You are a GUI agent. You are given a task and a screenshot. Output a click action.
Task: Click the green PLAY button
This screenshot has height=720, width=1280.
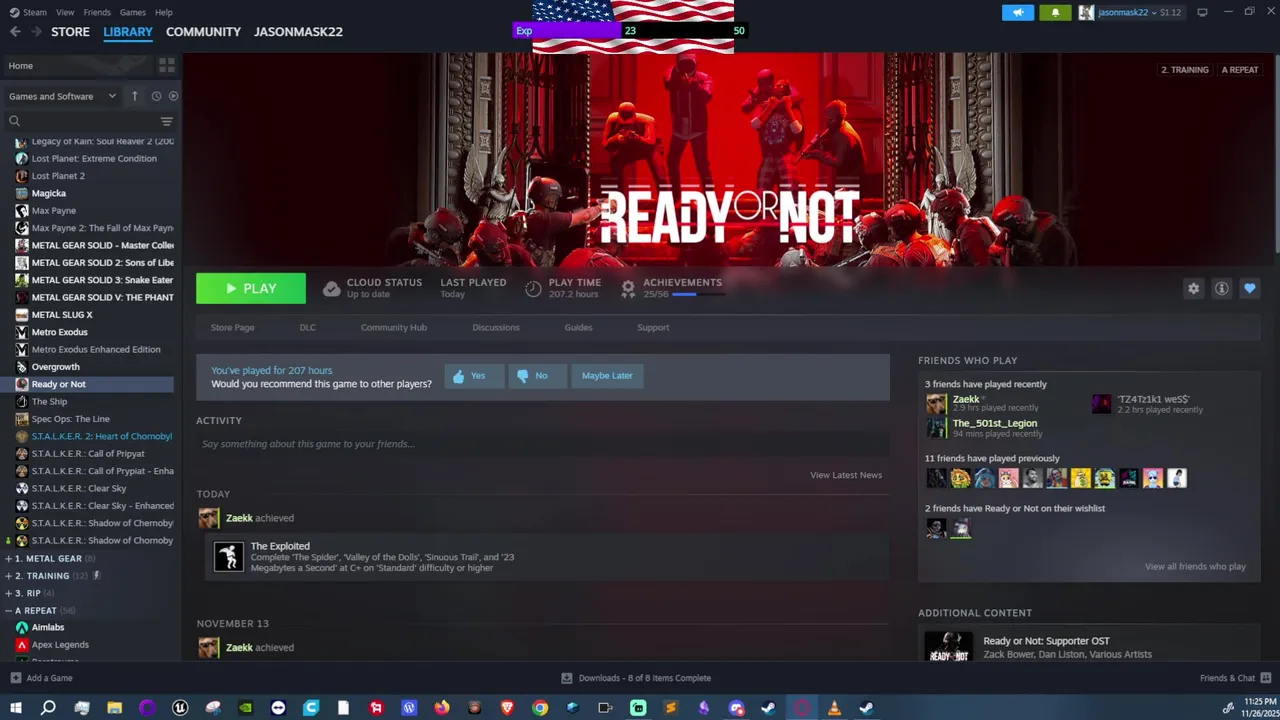251,288
